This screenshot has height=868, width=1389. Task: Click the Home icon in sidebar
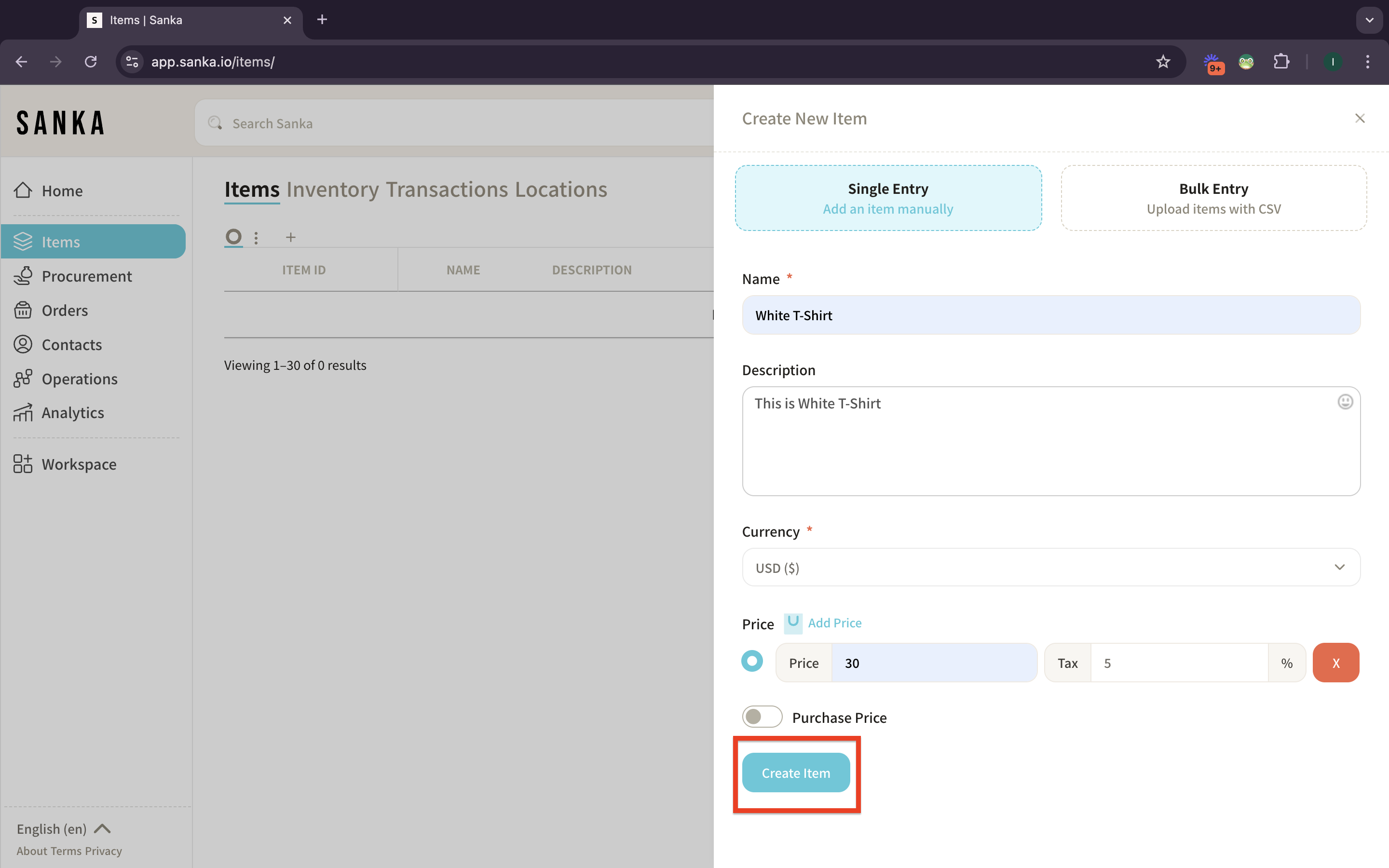tap(23, 190)
